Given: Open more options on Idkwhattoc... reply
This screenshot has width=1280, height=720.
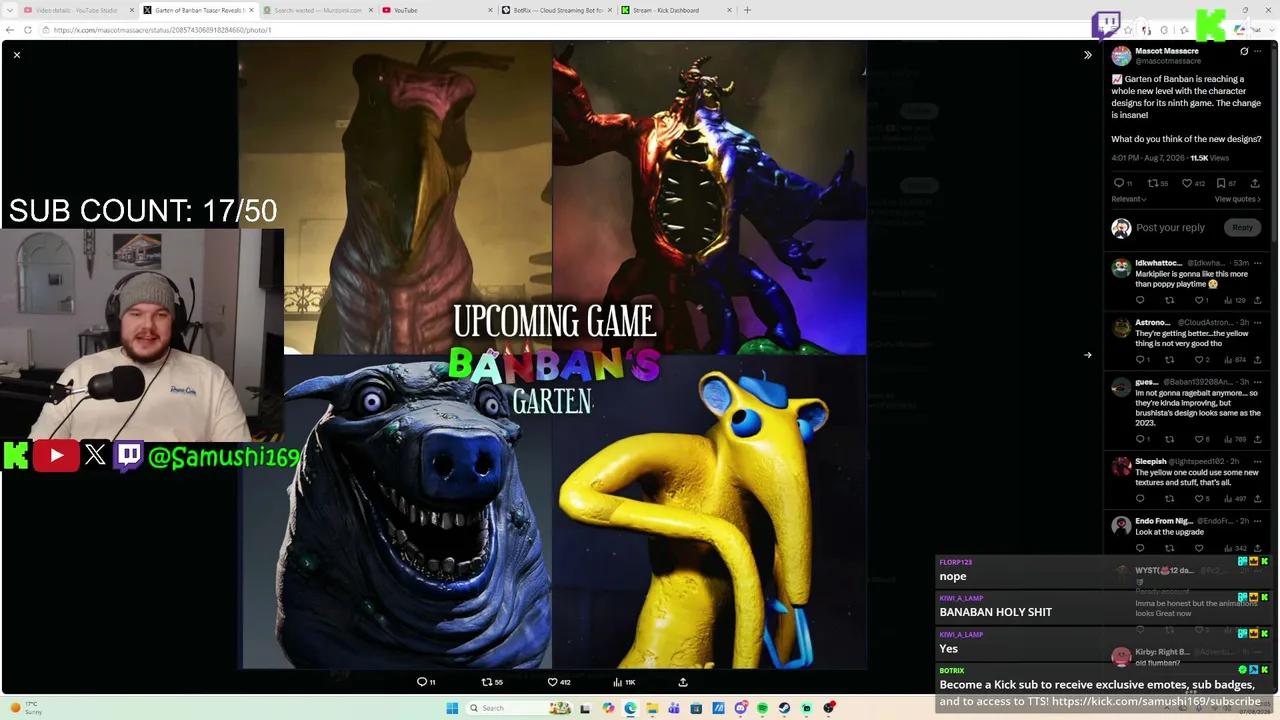Looking at the screenshot, I should tap(1258, 263).
